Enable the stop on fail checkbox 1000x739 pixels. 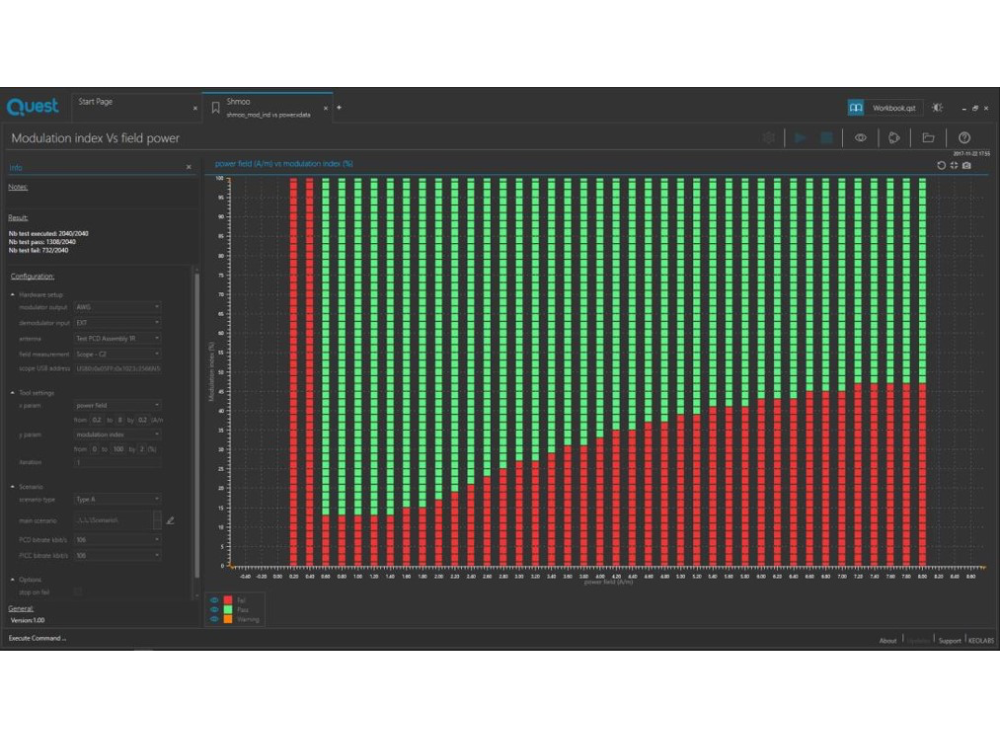coord(79,593)
